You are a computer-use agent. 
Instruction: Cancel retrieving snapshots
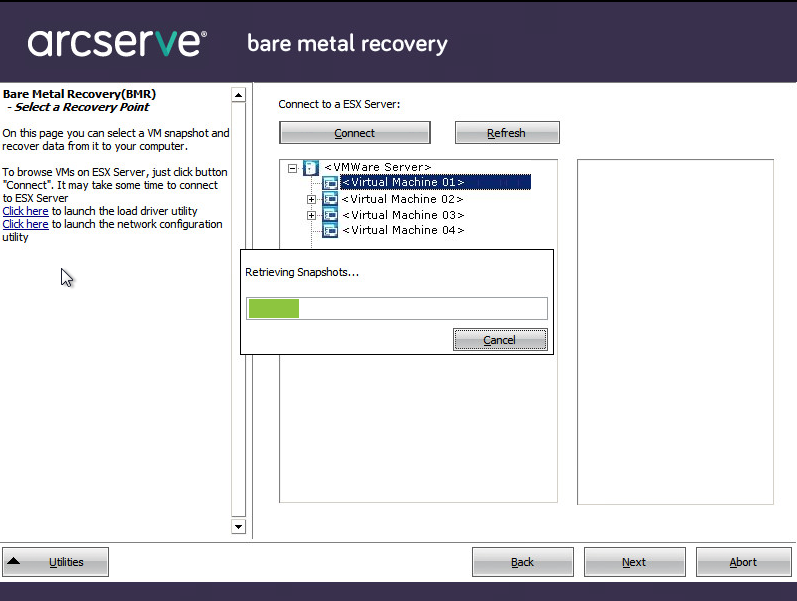(500, 340)
